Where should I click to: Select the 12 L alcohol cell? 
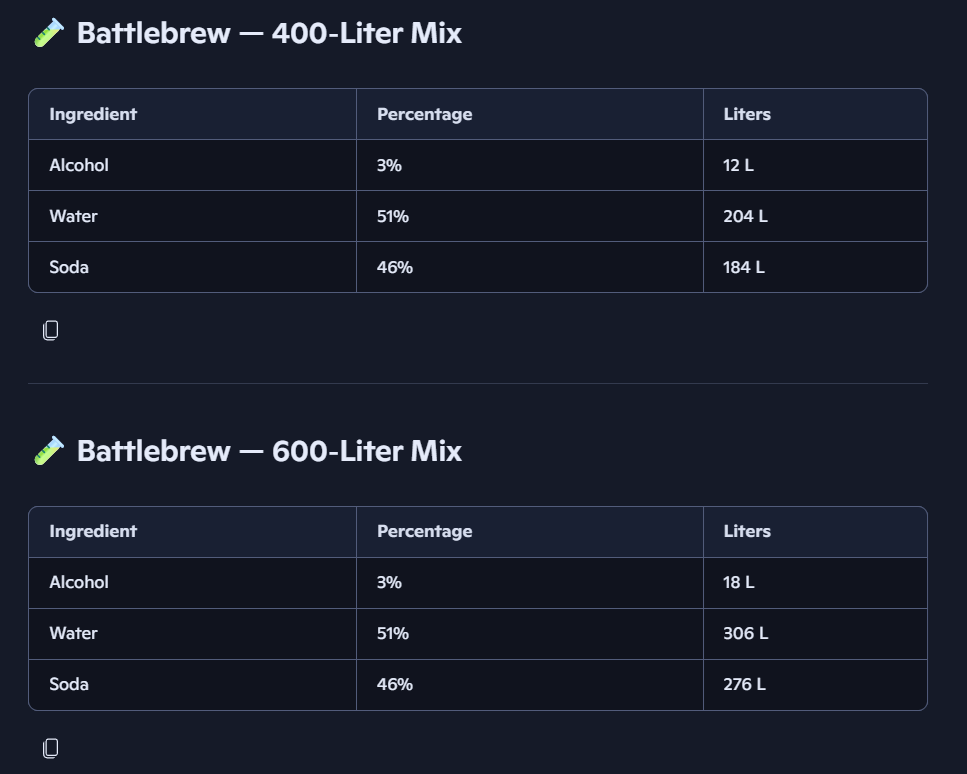click(x=815, y=165)
